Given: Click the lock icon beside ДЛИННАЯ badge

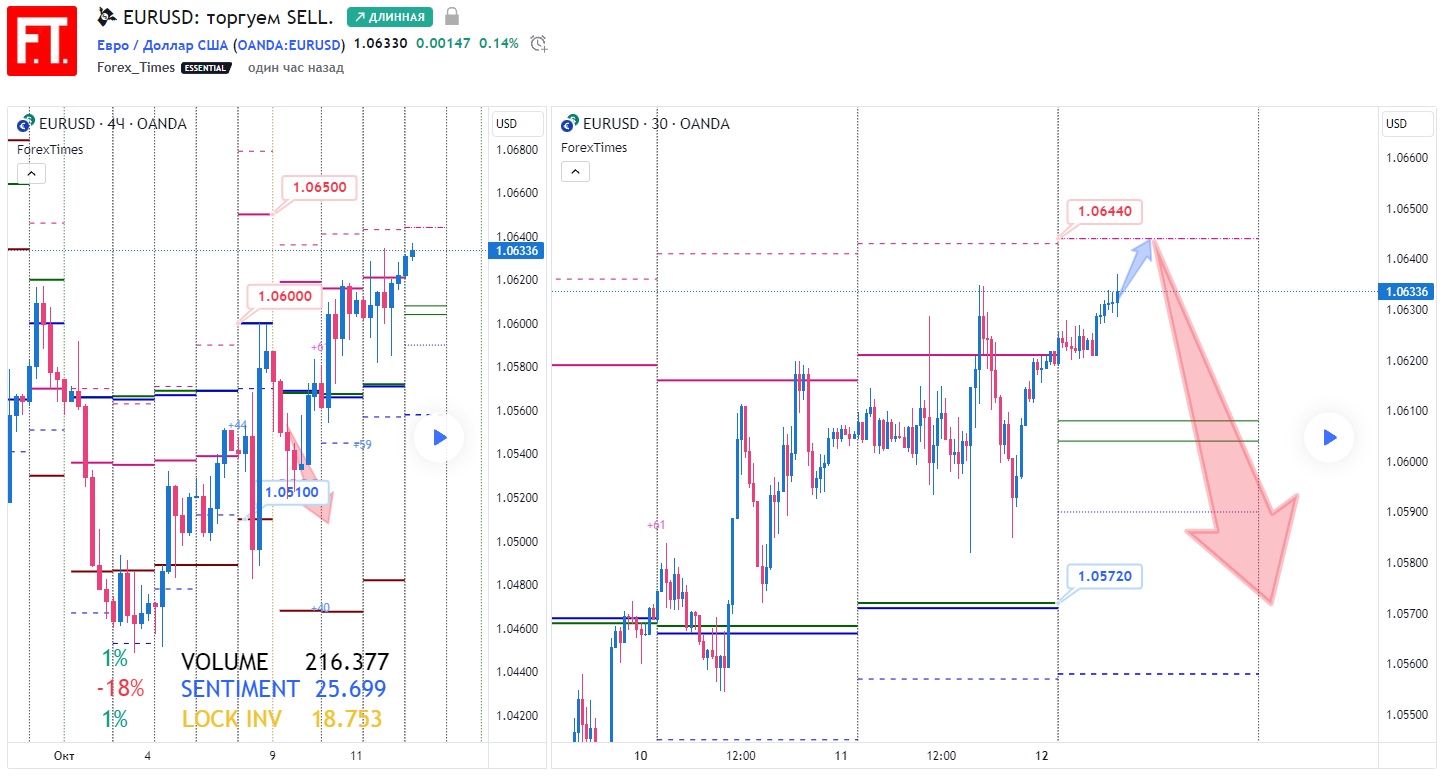Looking at the screenshot, I should pos(452,16).
